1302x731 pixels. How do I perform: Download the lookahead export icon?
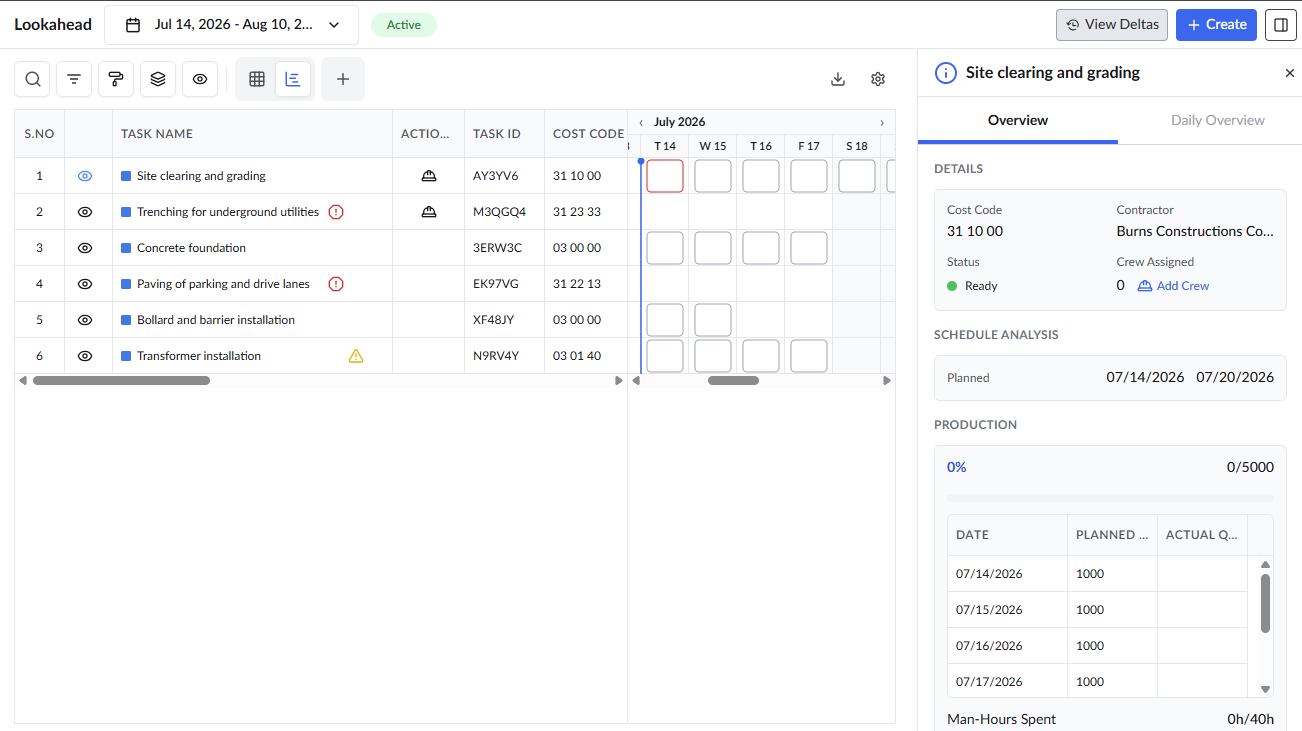[838, 79]
